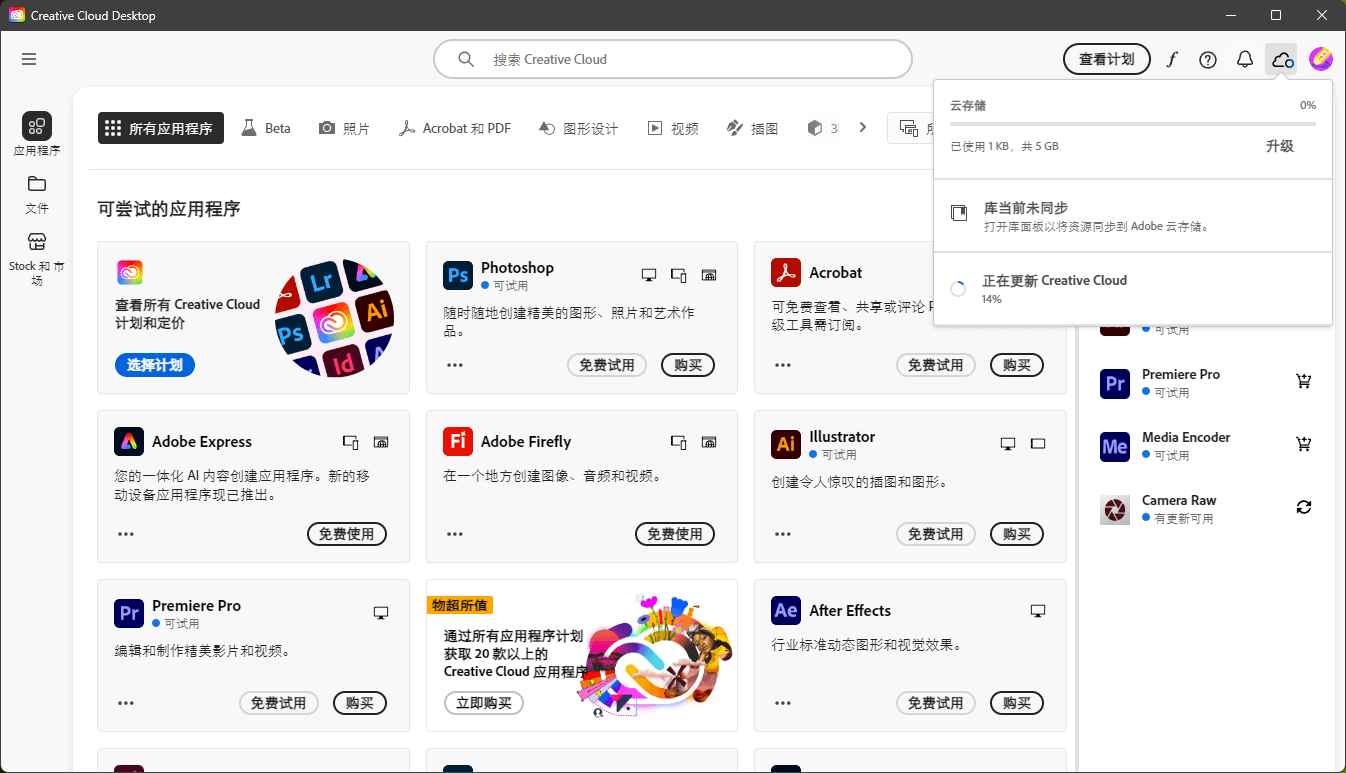Screen dimensions: 1346x773
Task: Go to Apps in the sidebar
Action: [37, 134]
